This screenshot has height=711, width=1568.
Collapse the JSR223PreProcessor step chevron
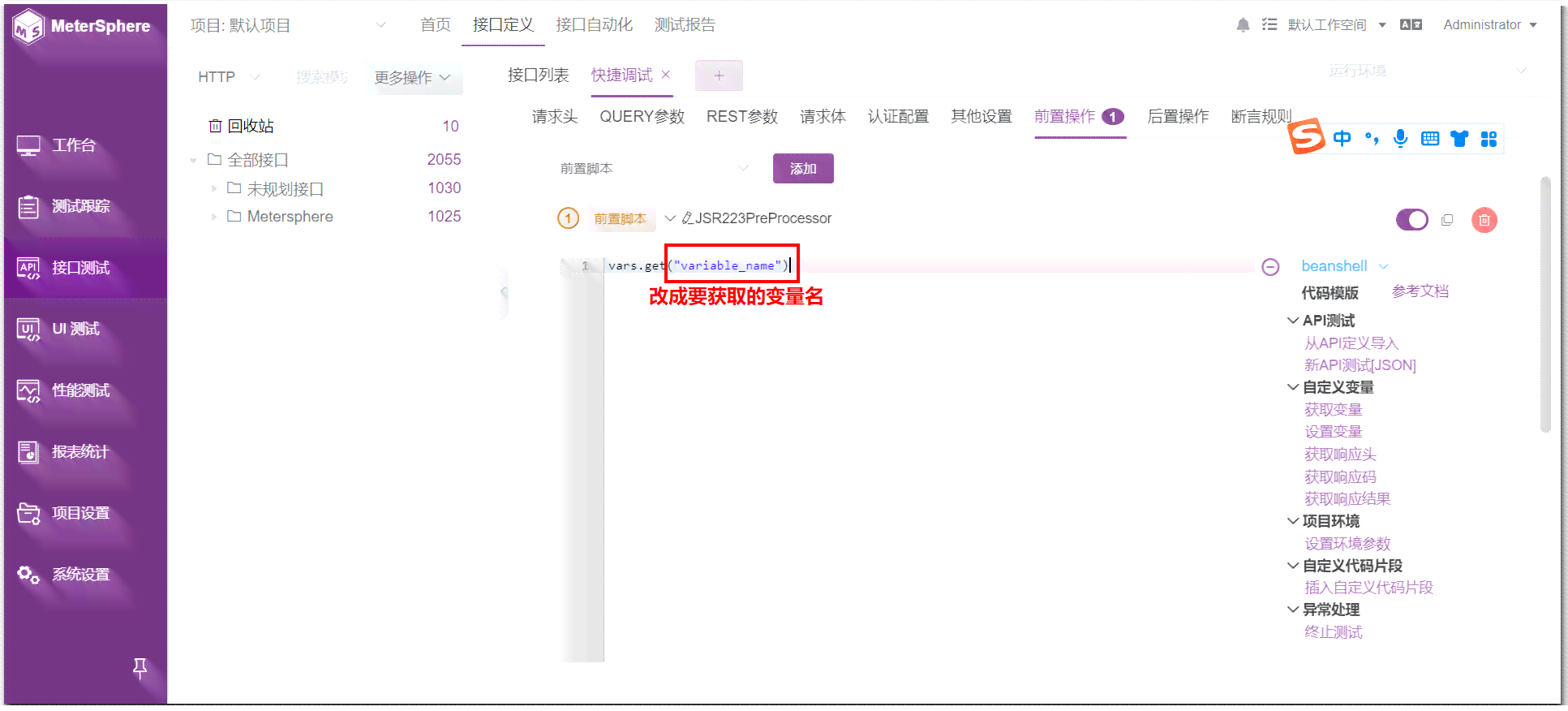(670, 218)
